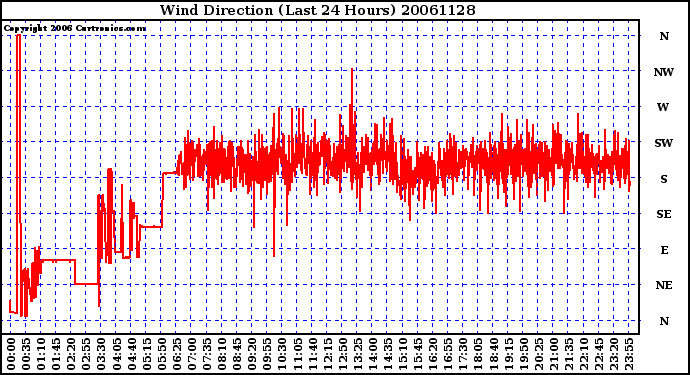The height and width of the screenshot is (375, 690).
Task: Select the '11:05' time label
Action: pos(297,355)
